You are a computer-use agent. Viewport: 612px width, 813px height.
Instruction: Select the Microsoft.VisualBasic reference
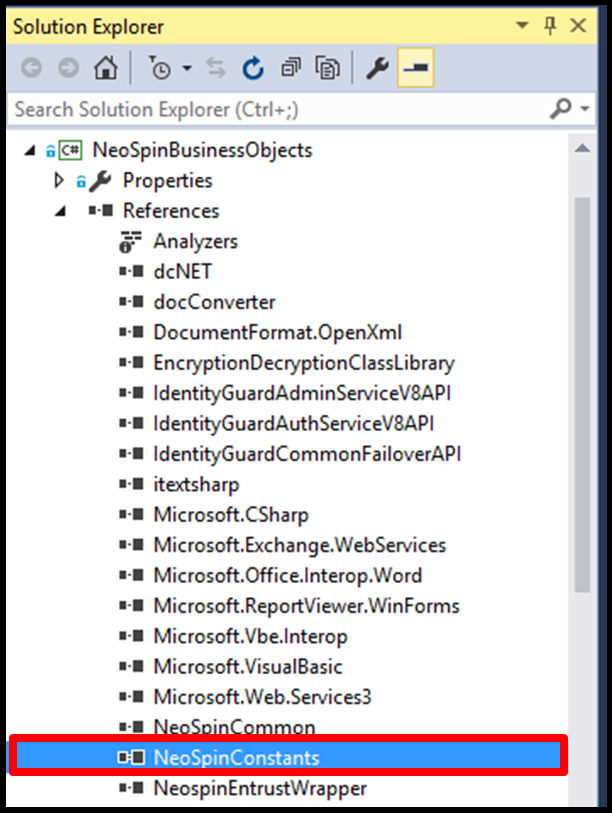[248, 667]
